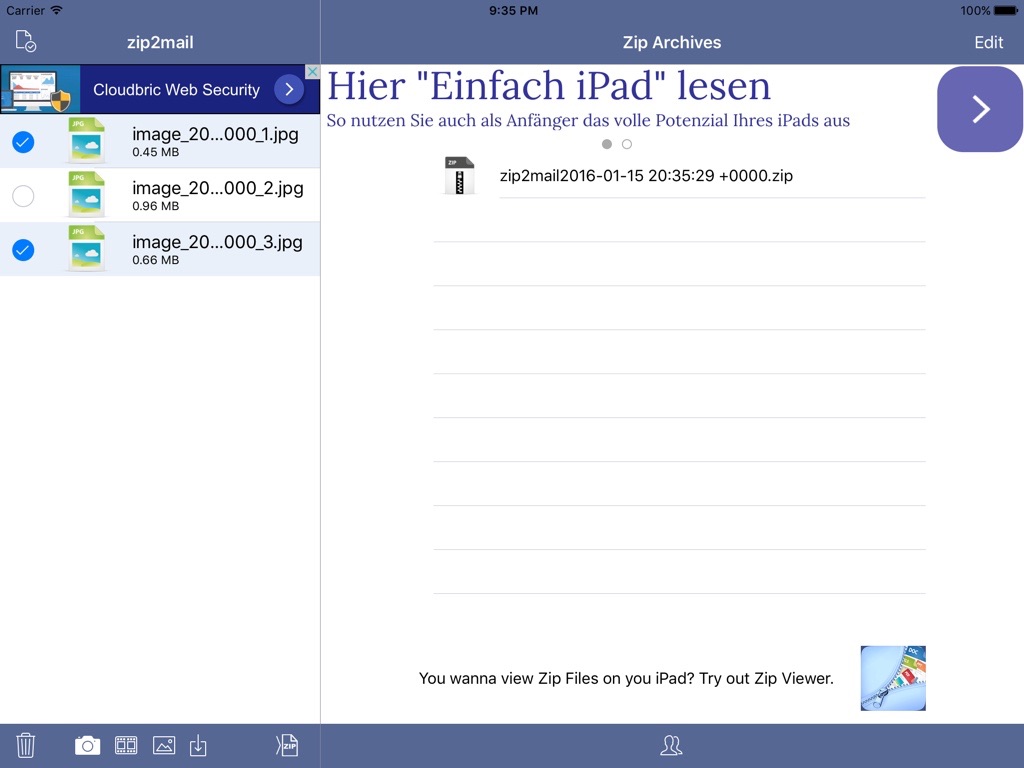Click the Zip Archives title
The image size is (1024, 768).
tap(671, 42)
